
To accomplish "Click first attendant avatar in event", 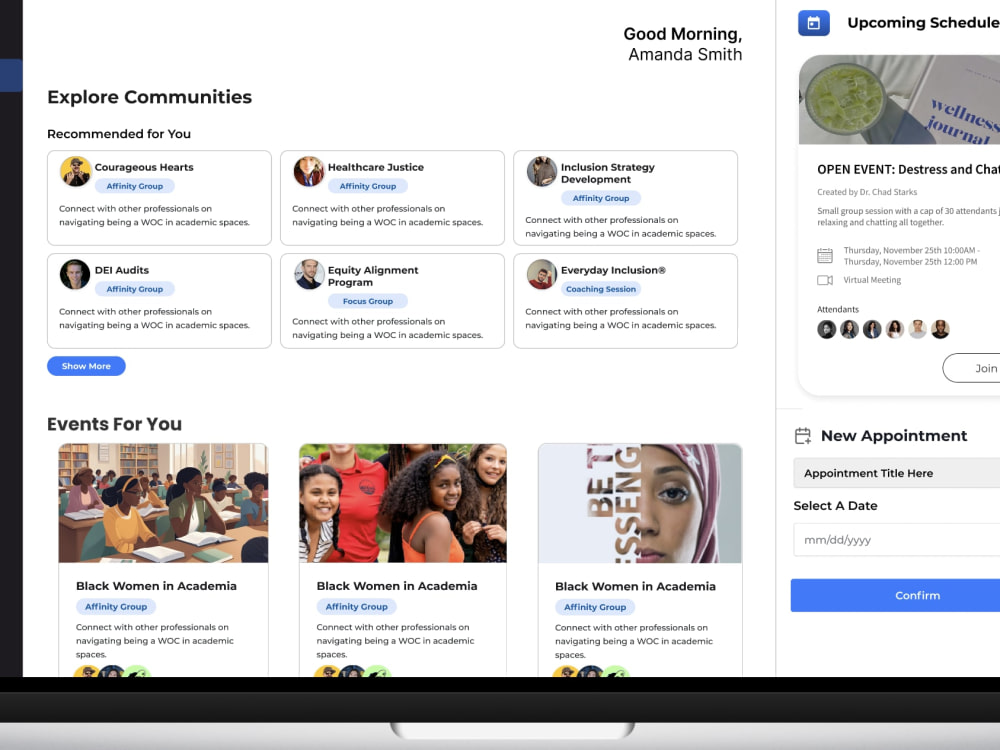I will [827, 329].
